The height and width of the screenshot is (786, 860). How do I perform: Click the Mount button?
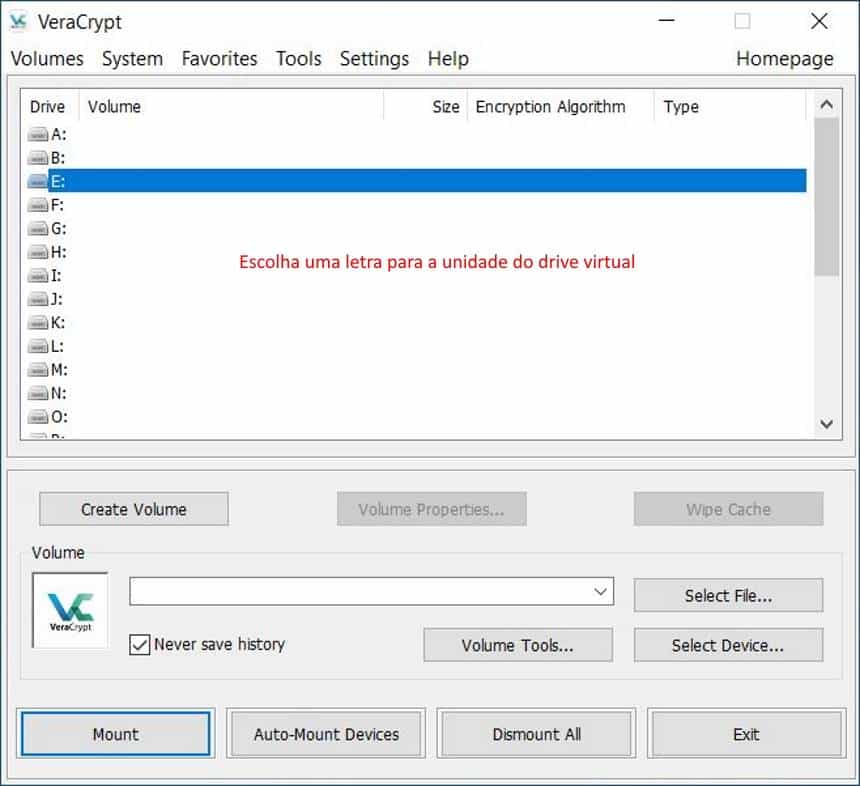click(x=116, y=734)
